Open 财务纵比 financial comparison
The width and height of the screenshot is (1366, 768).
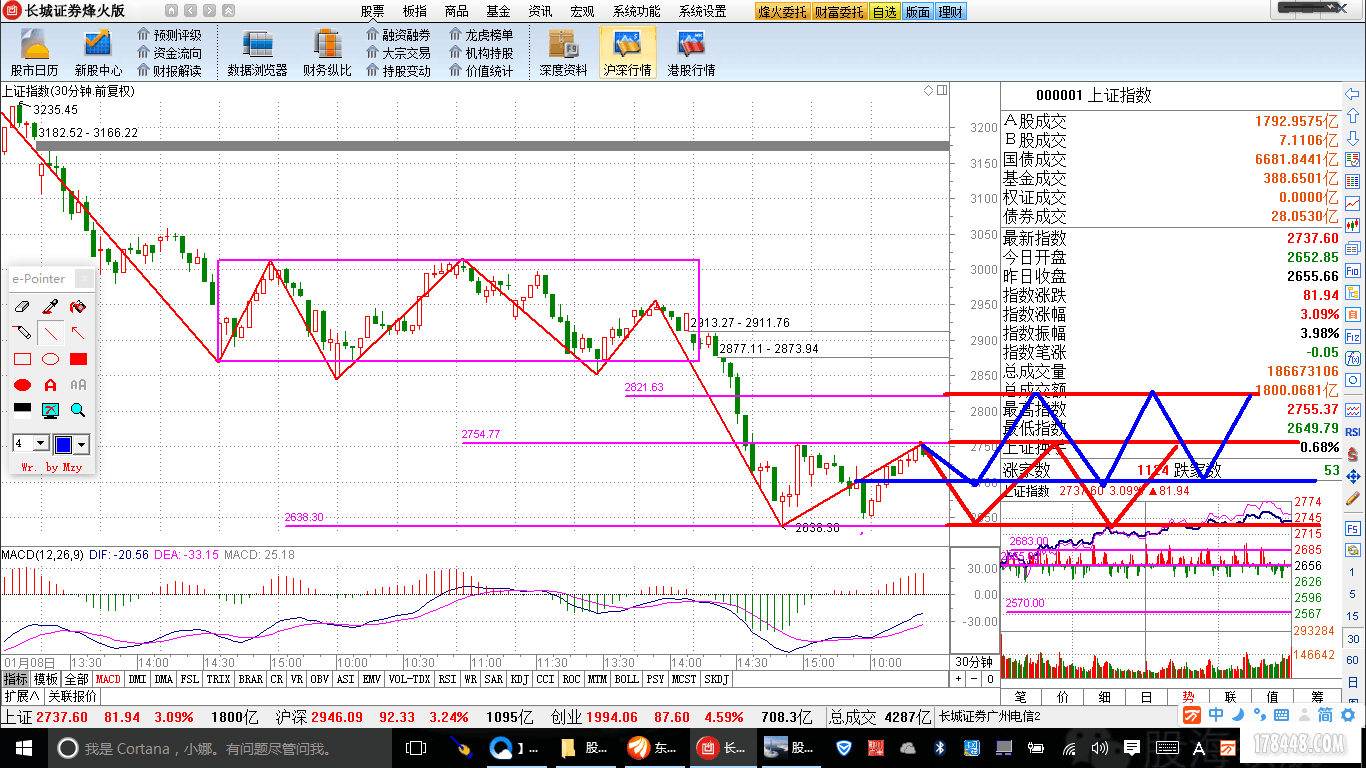pos(327,53)
